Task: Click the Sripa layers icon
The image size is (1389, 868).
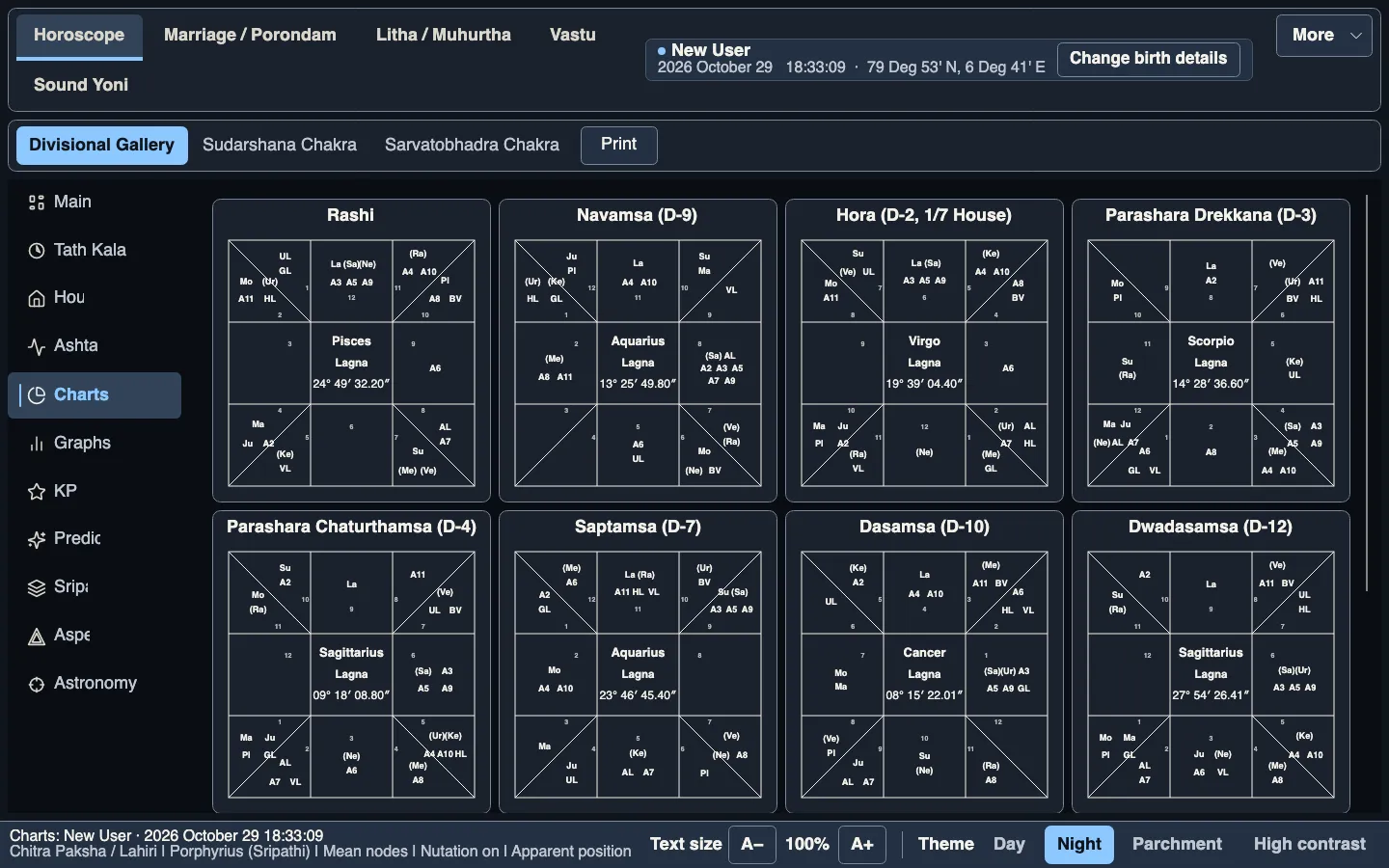Action: pos(37,588)
